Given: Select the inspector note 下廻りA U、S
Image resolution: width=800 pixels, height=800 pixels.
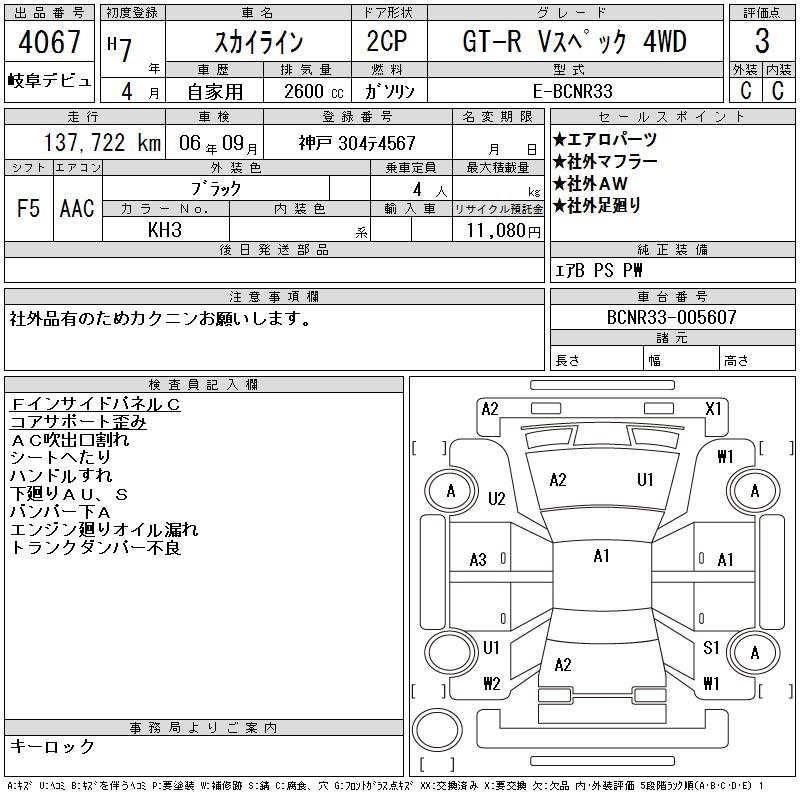Looking at the screenshot, I should (x=69, y=494).
